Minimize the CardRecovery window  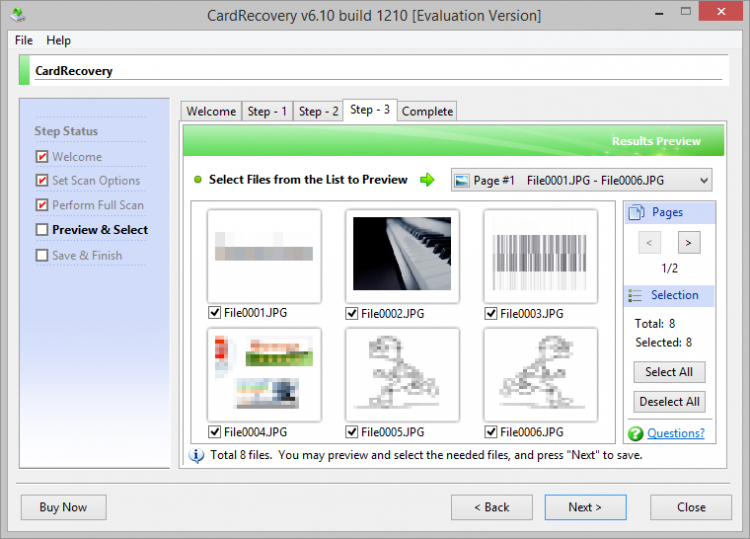pos(659,12)
